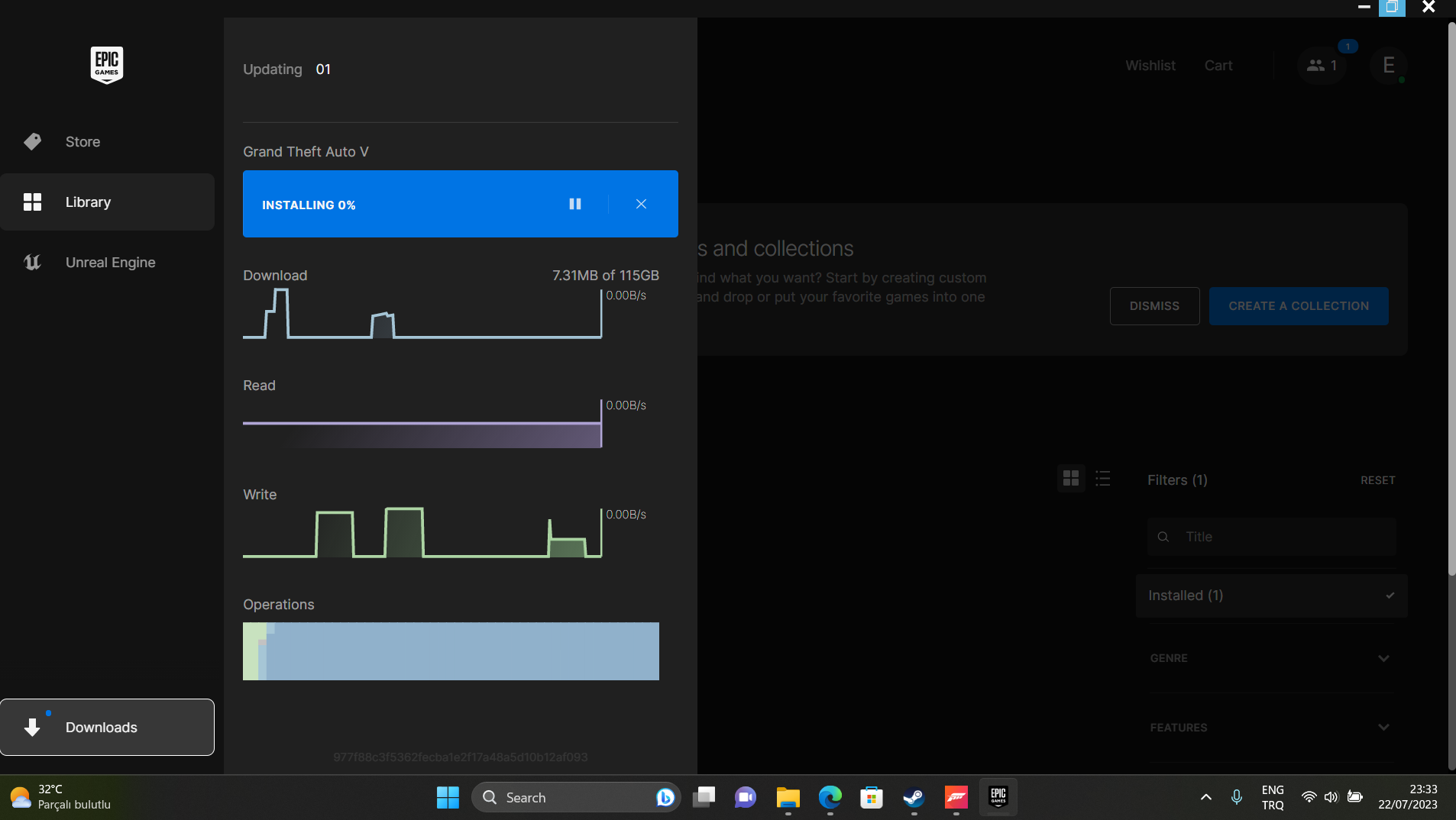Image resolution: width=1456 pixels, height=820 pixels.
Task: Switch library to grid view
Action: [1071, 479]
